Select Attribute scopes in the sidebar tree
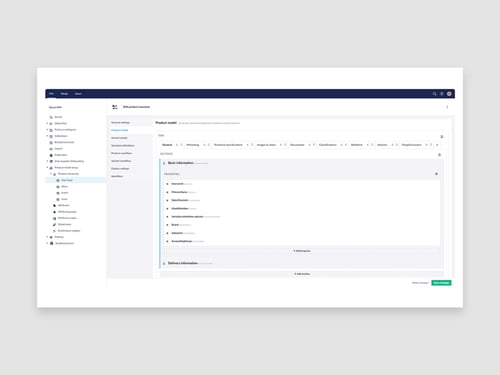500x375 pixels. [x=67, y=218]
